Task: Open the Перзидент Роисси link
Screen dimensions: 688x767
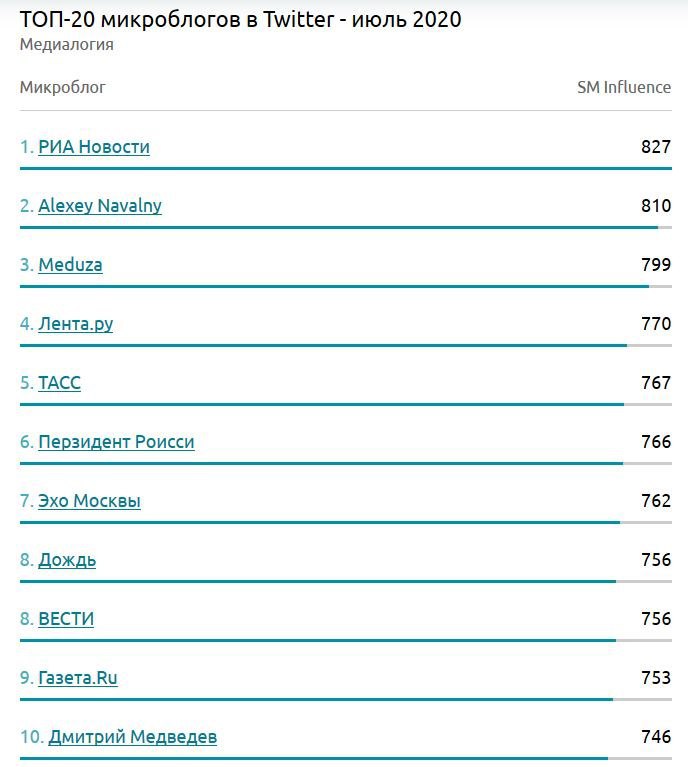Action: click(x=116, y=442)
